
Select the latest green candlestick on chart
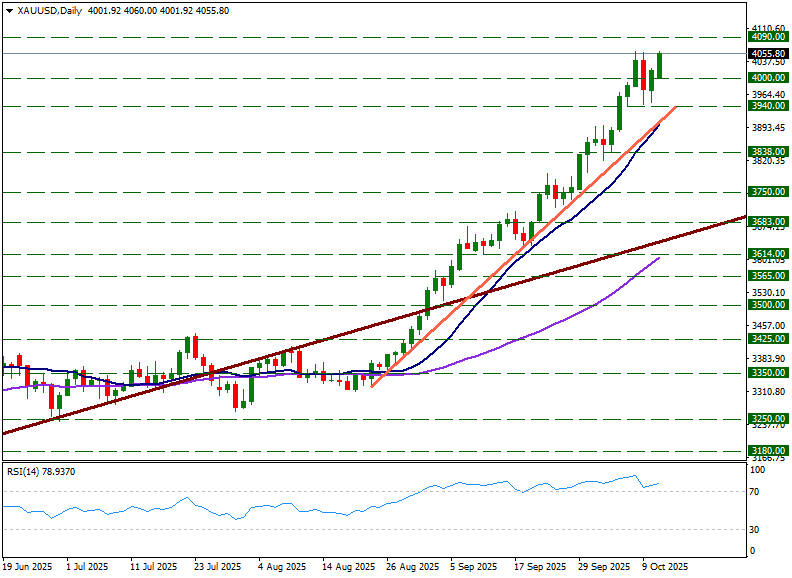(x=660, y=65)
